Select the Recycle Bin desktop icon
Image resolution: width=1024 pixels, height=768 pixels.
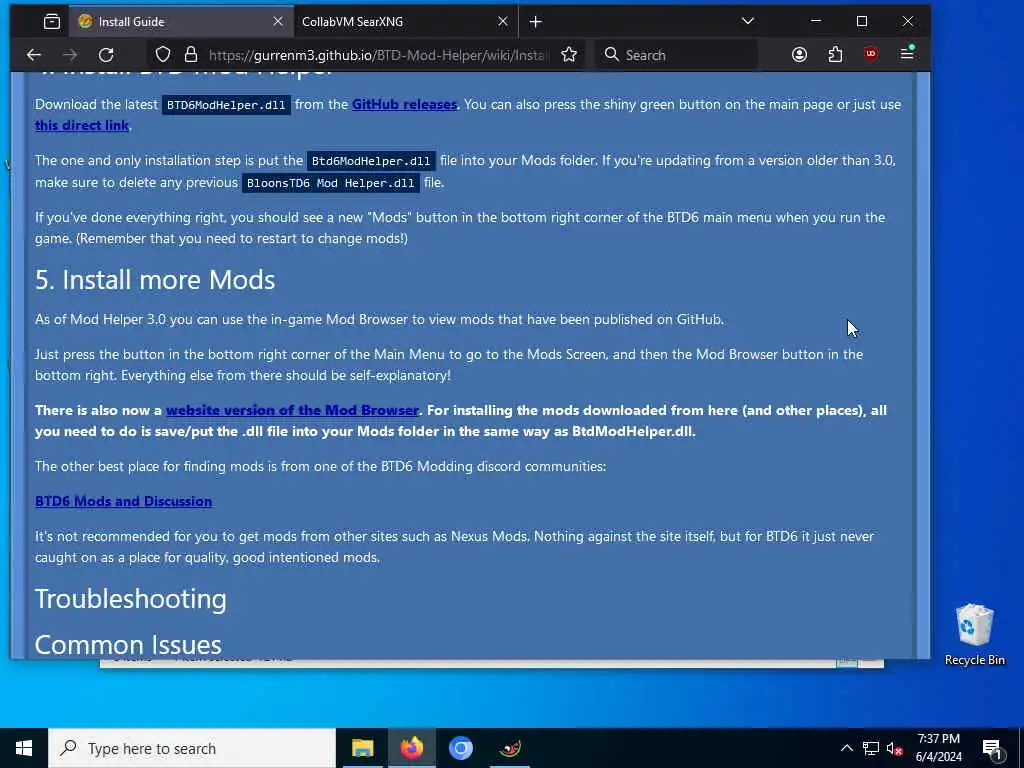[974, 635]
